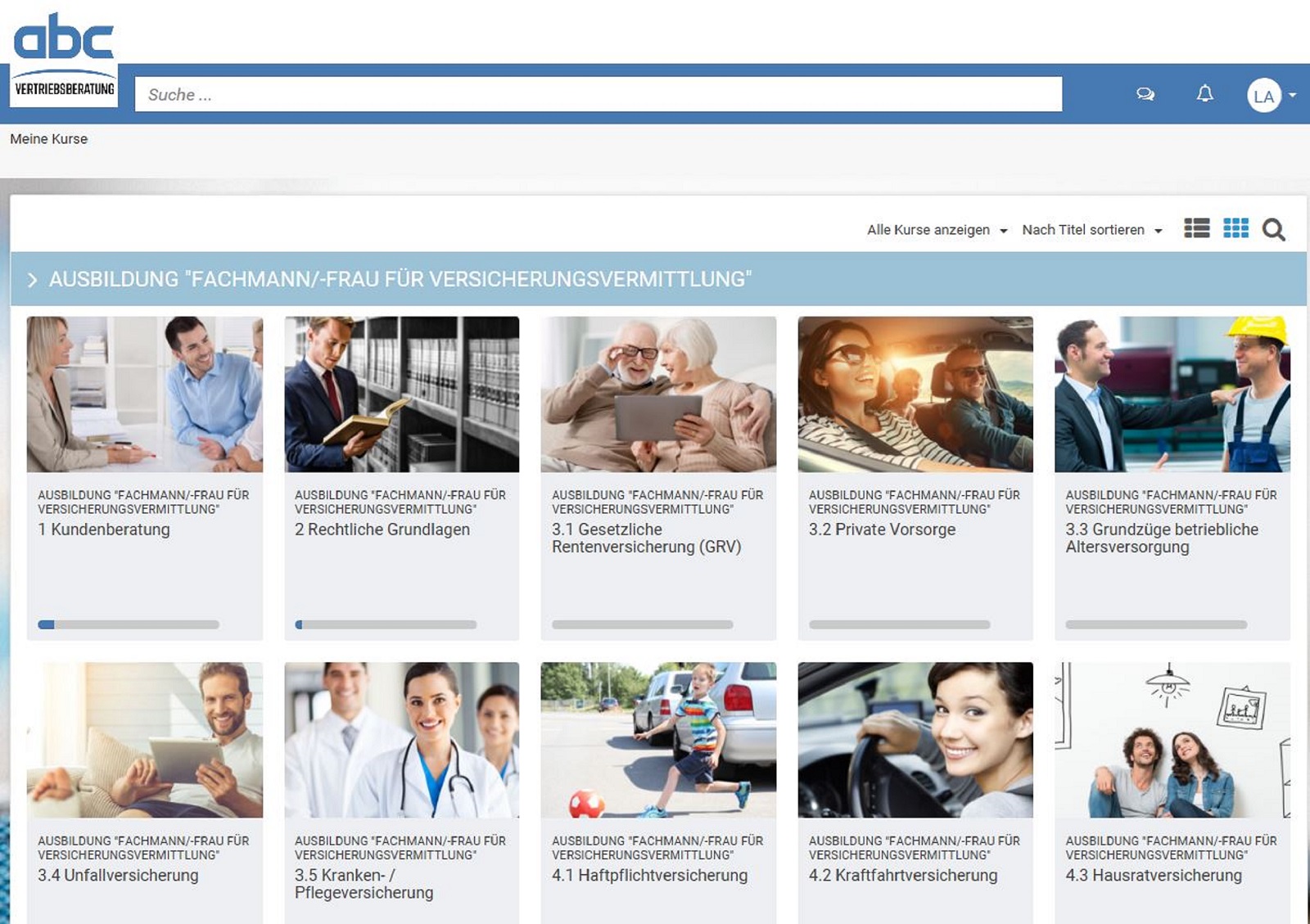Click the Rechtliche Grundlagen lawyer thumbnail
This screenshot has height=924, width=1310.
point(401,394)
